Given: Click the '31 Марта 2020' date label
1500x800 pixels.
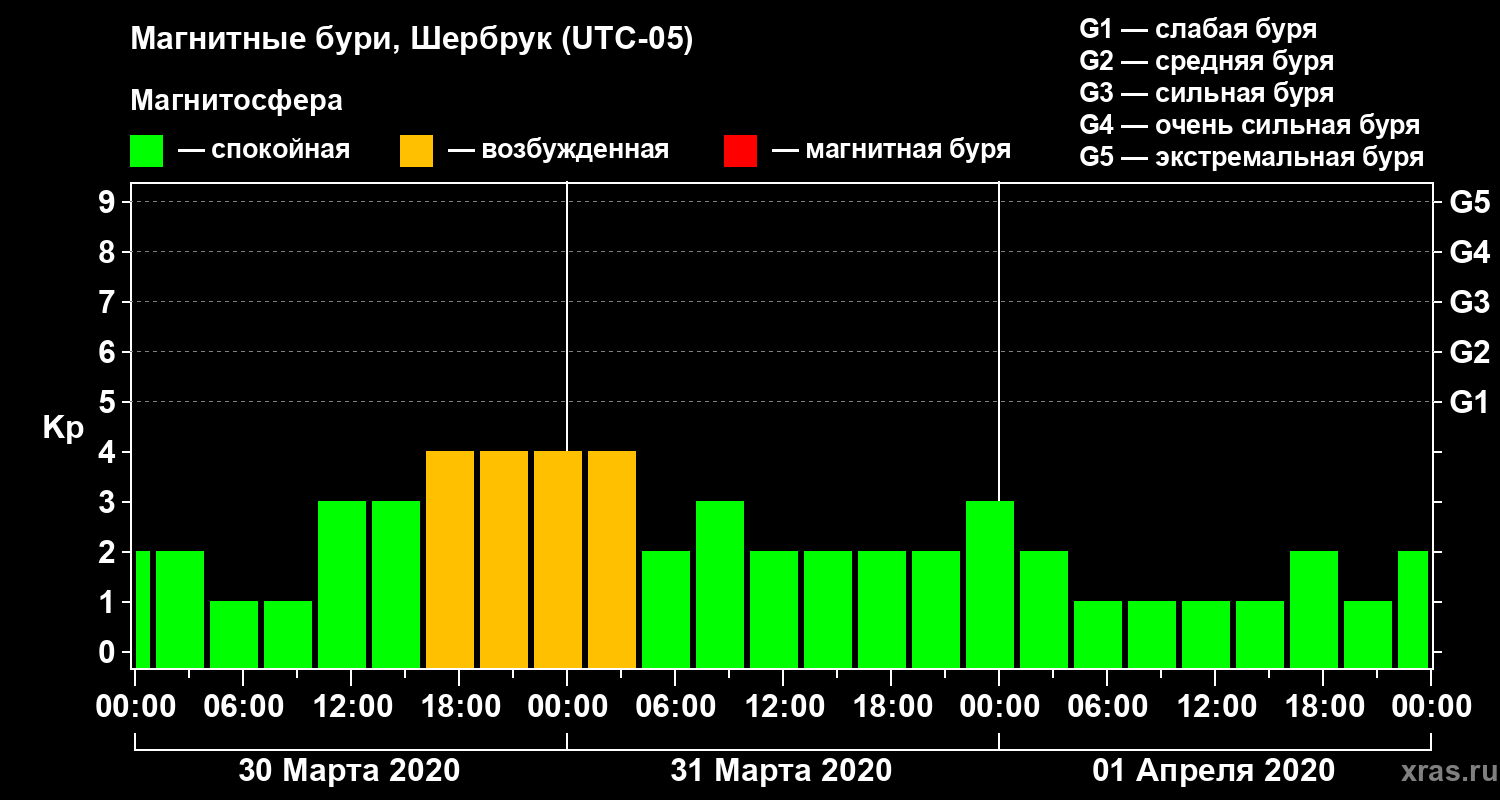Looking at the screenshot, I should click(781, 770).
